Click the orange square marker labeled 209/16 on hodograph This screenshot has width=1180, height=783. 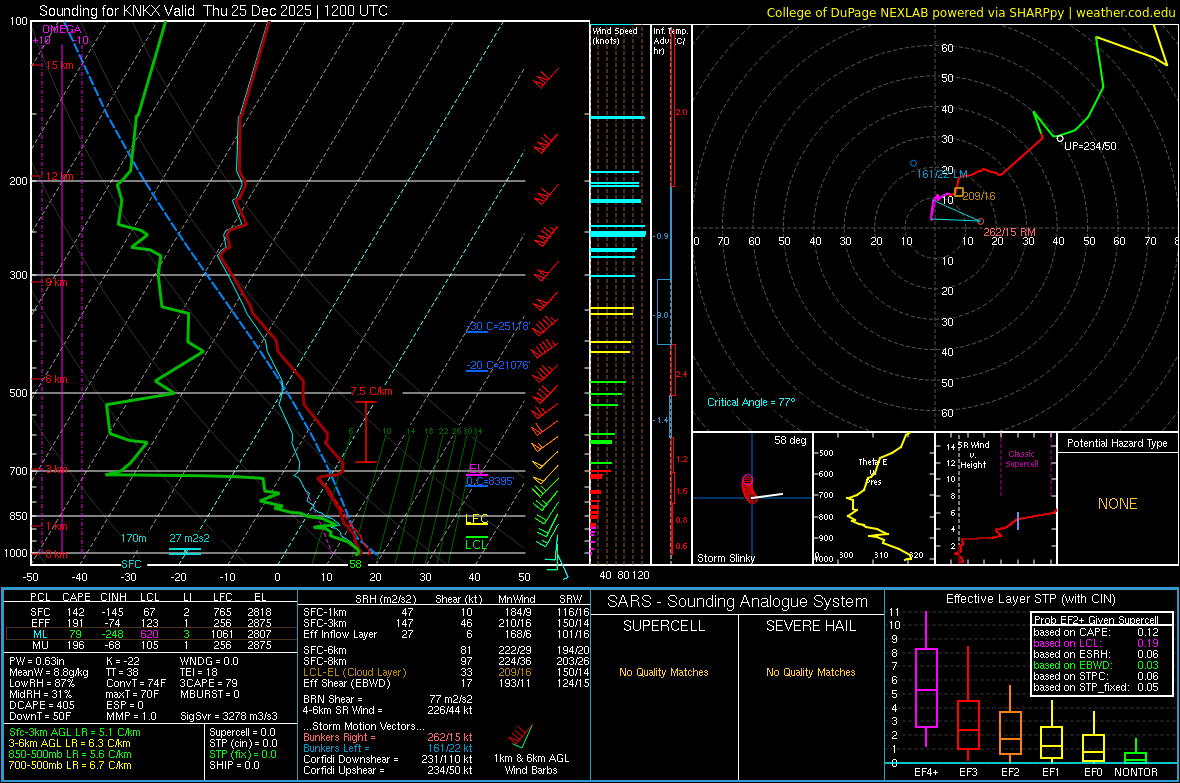point(959,193)
